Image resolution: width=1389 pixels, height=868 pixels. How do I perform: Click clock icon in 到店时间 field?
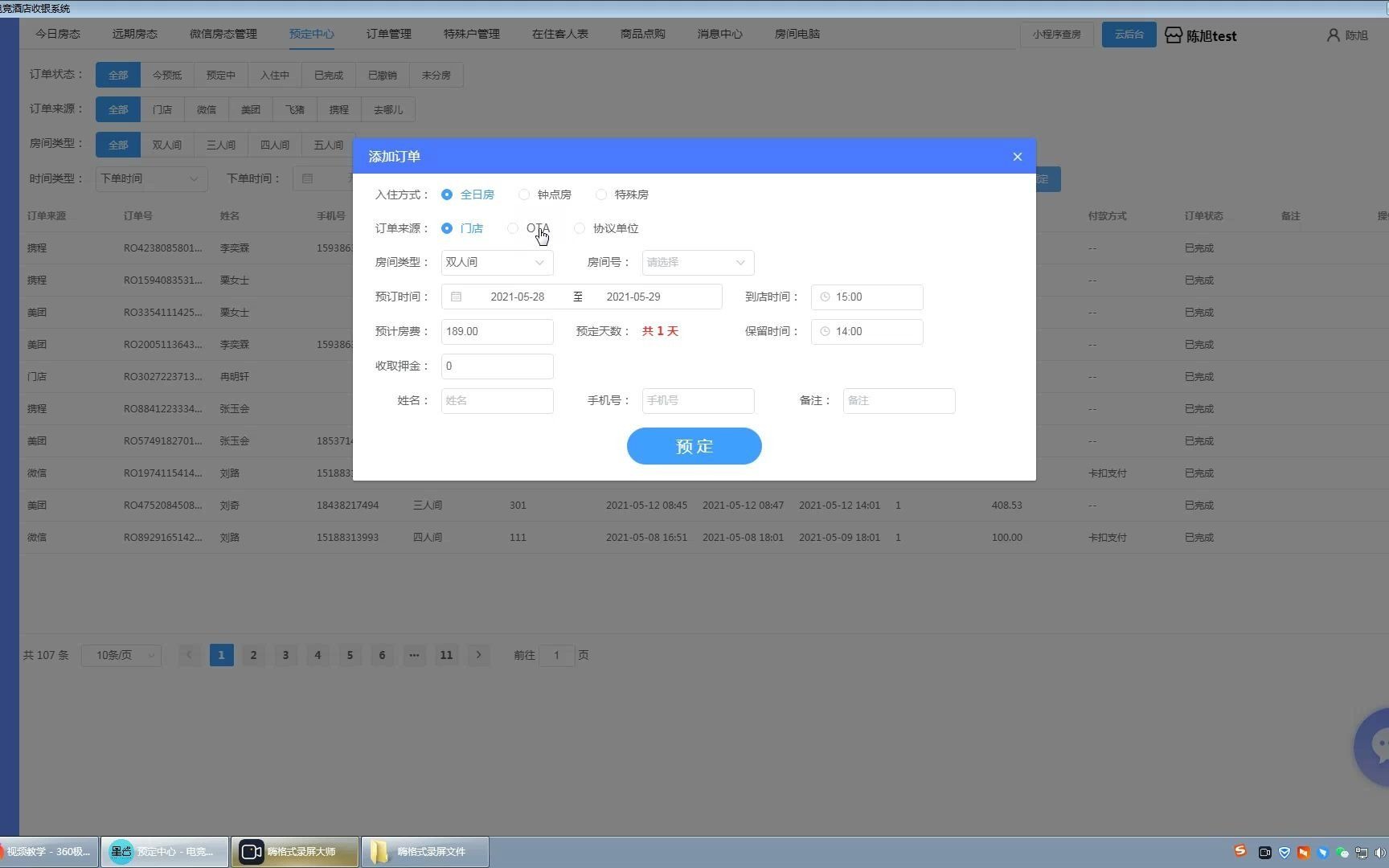(x=825, y=297)
